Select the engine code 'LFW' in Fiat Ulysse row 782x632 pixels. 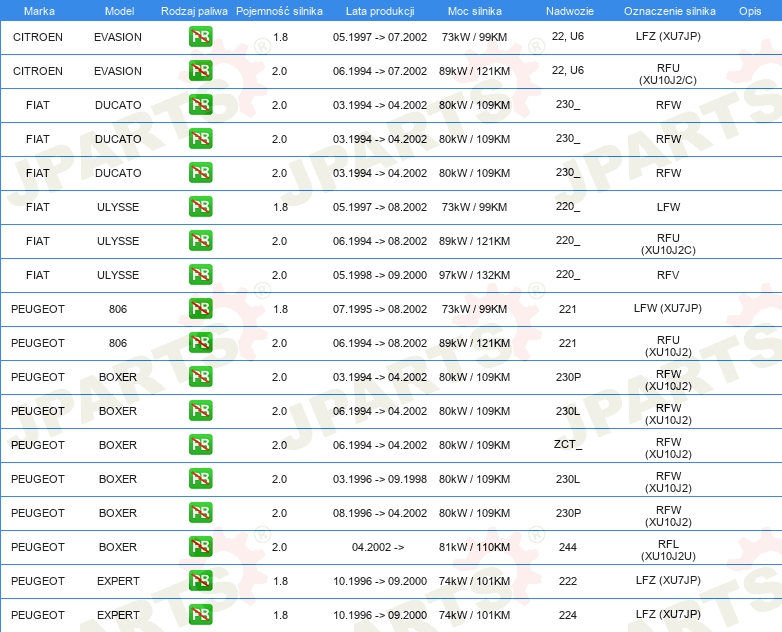[x=668, y=207]
